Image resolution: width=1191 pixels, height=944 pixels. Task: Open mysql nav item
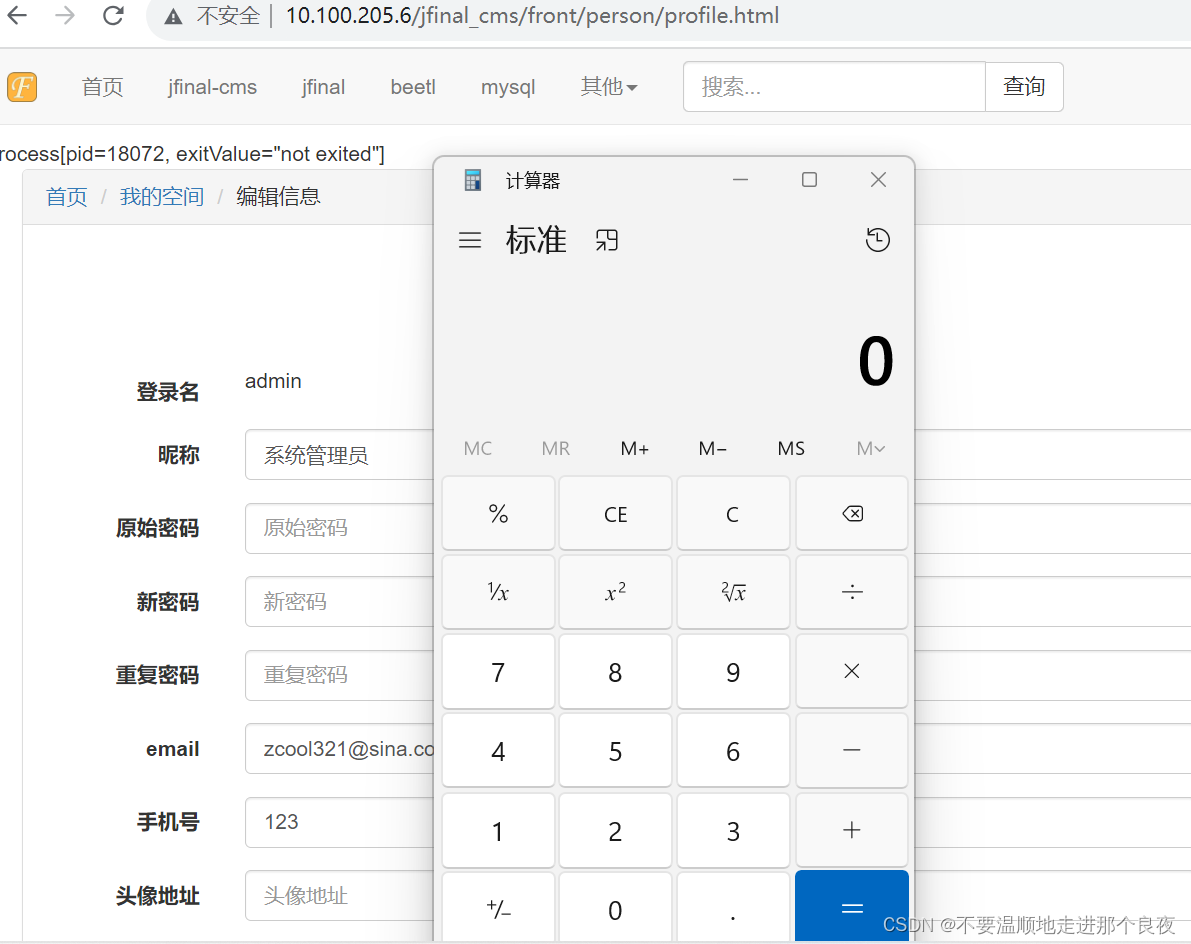[508, 87]
